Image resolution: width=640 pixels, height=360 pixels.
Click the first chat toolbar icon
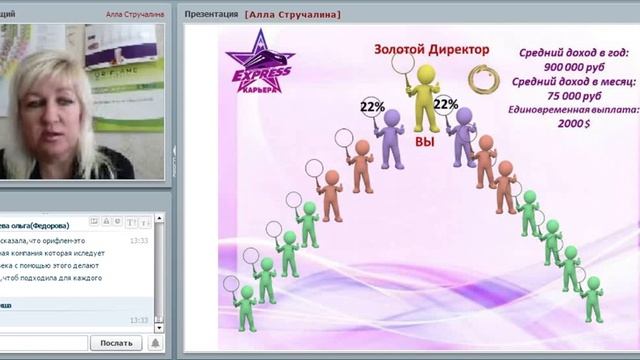(x=94, y=221)
